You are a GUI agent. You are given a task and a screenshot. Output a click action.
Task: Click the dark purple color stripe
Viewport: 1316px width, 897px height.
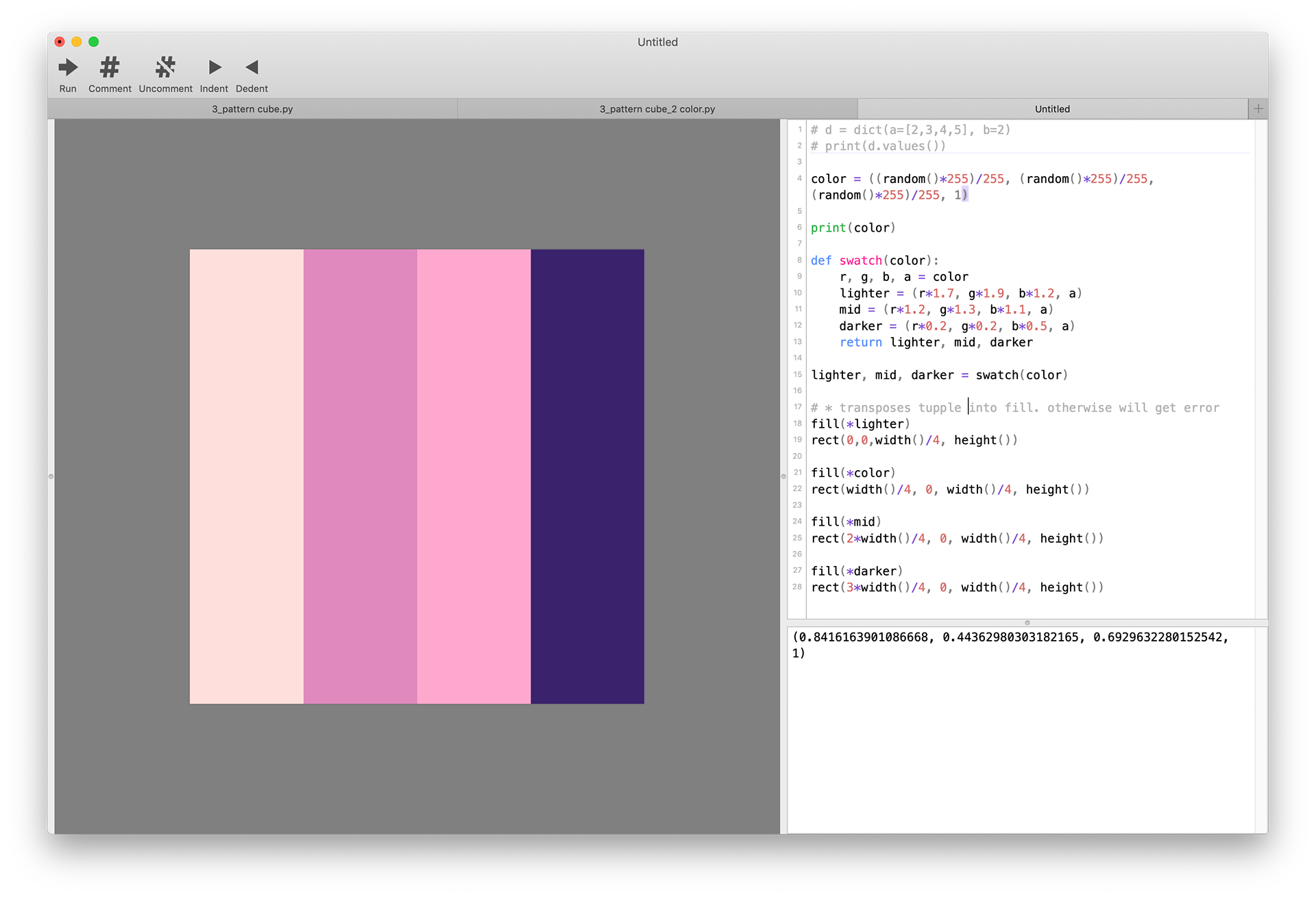(x=587, y=476)
